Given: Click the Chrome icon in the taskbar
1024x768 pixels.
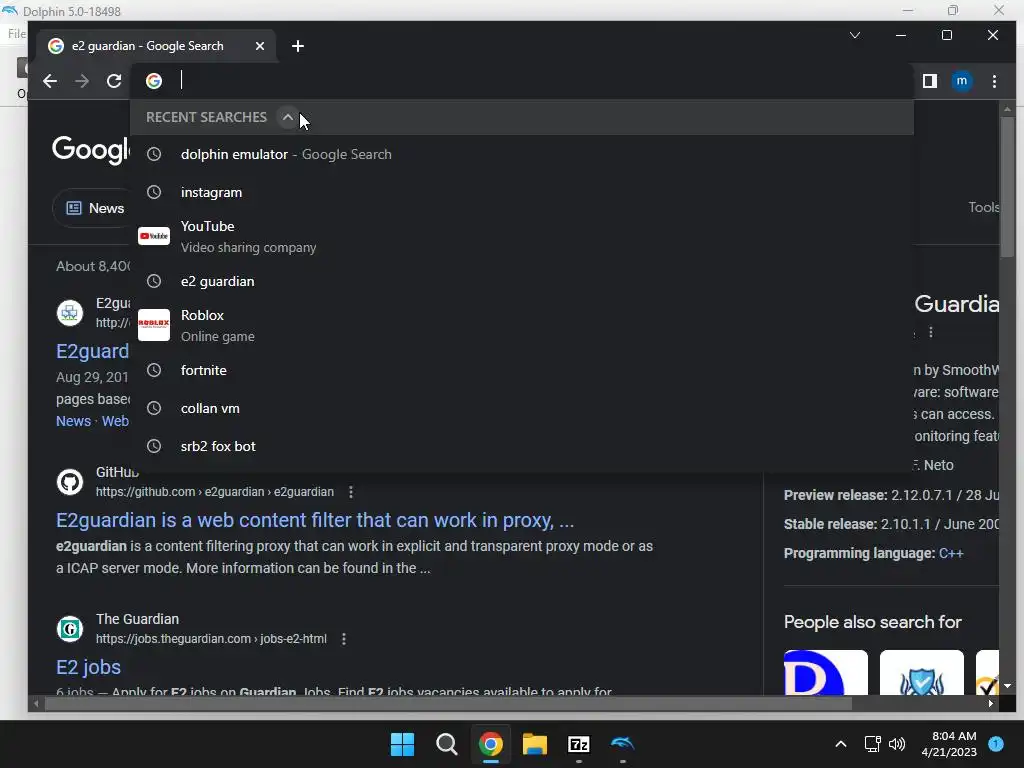Looking at the screenshot, I should [x=490, y=744].
